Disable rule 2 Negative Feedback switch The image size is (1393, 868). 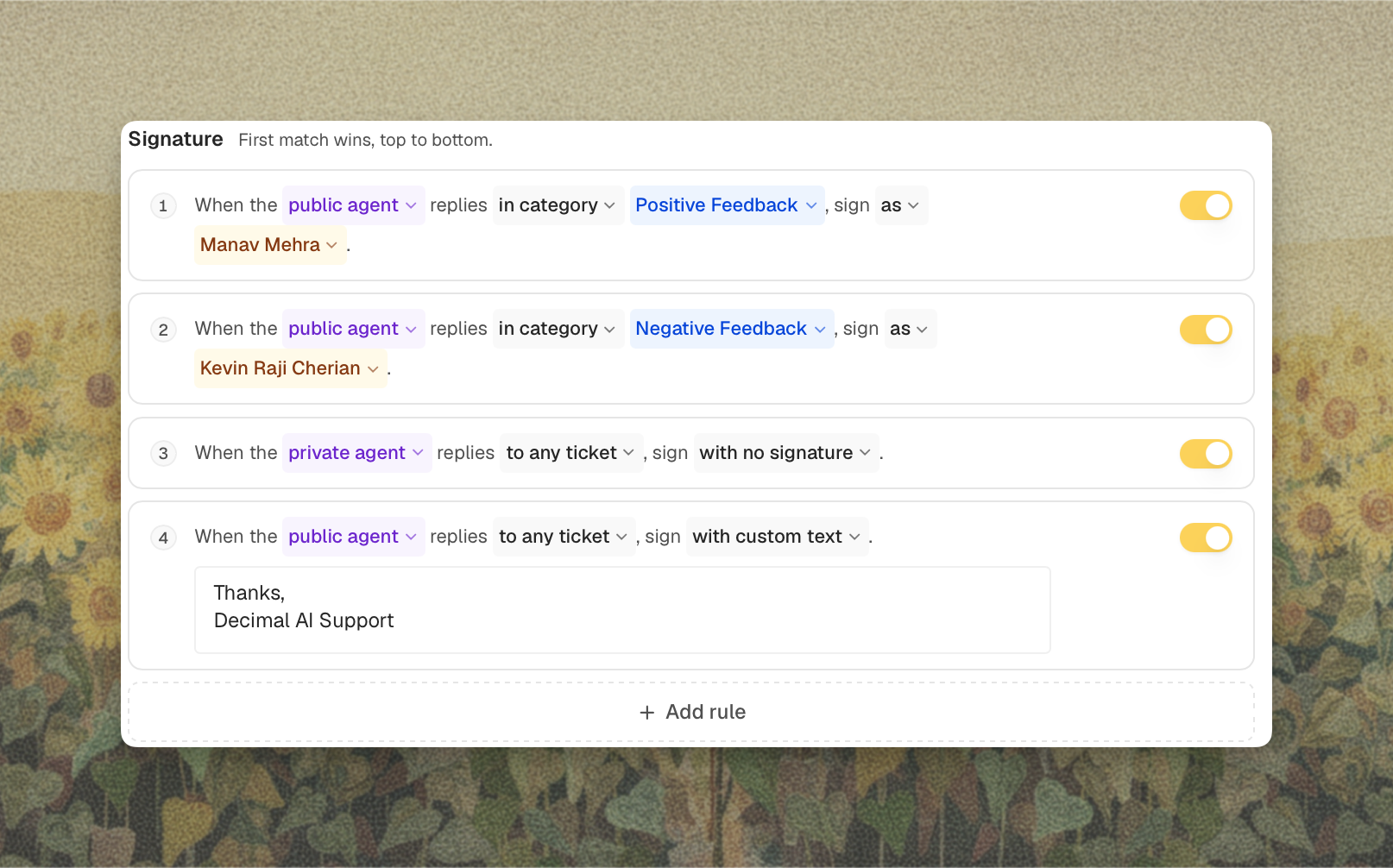pyautogui.click(x=1206, y=330)
